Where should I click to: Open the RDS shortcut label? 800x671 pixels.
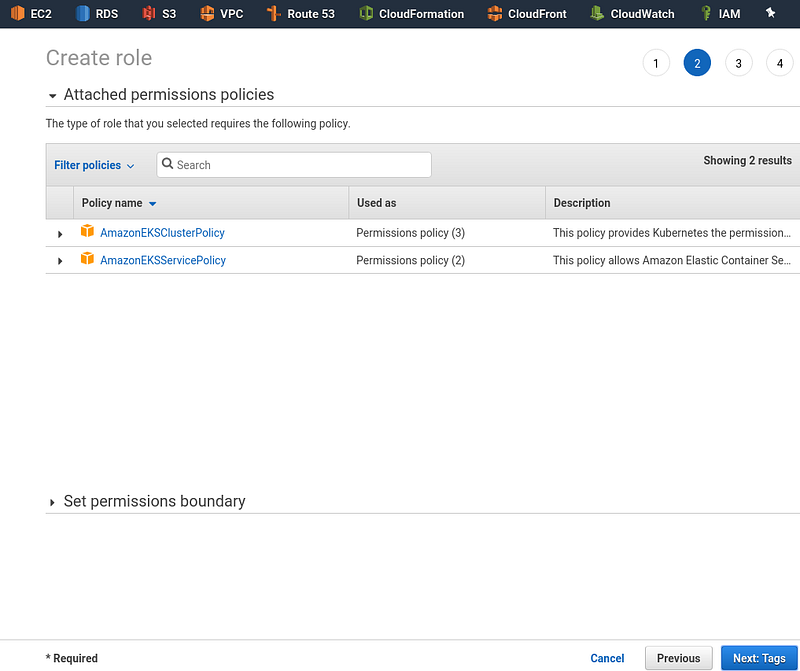(x=107, y=14)
